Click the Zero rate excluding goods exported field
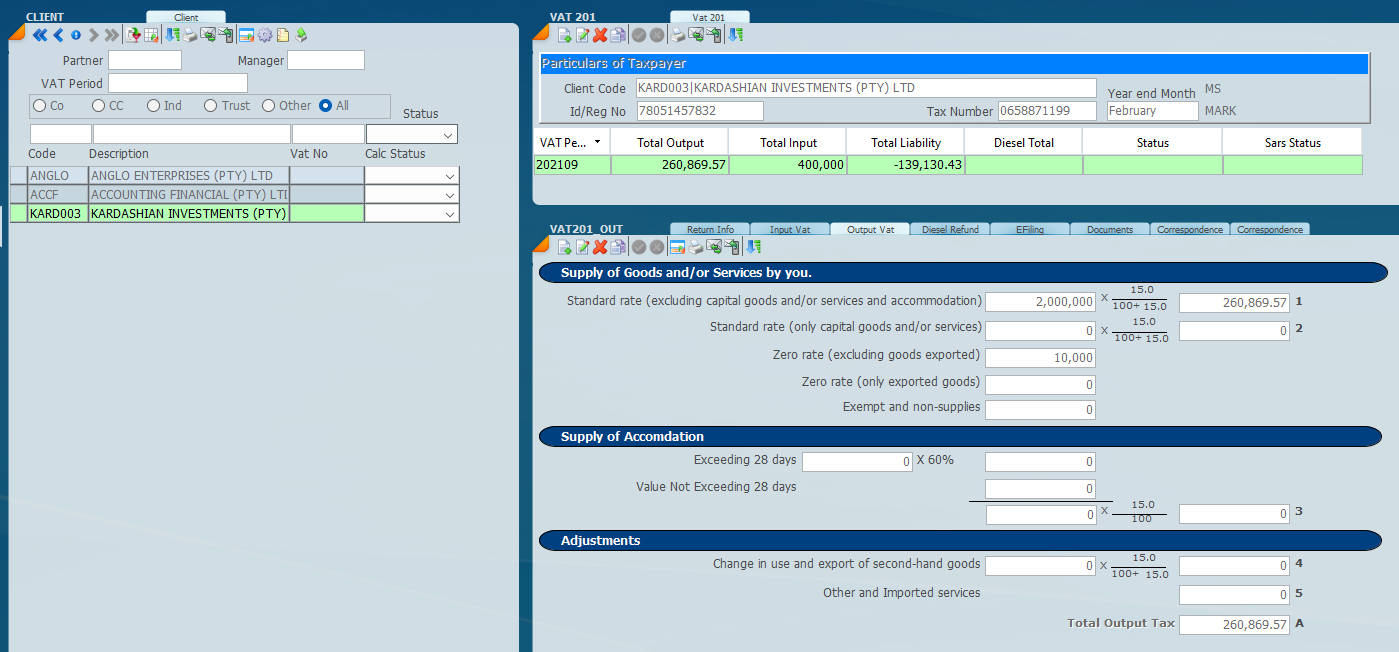This screenshot has height=652, width=1399. 1040,358
